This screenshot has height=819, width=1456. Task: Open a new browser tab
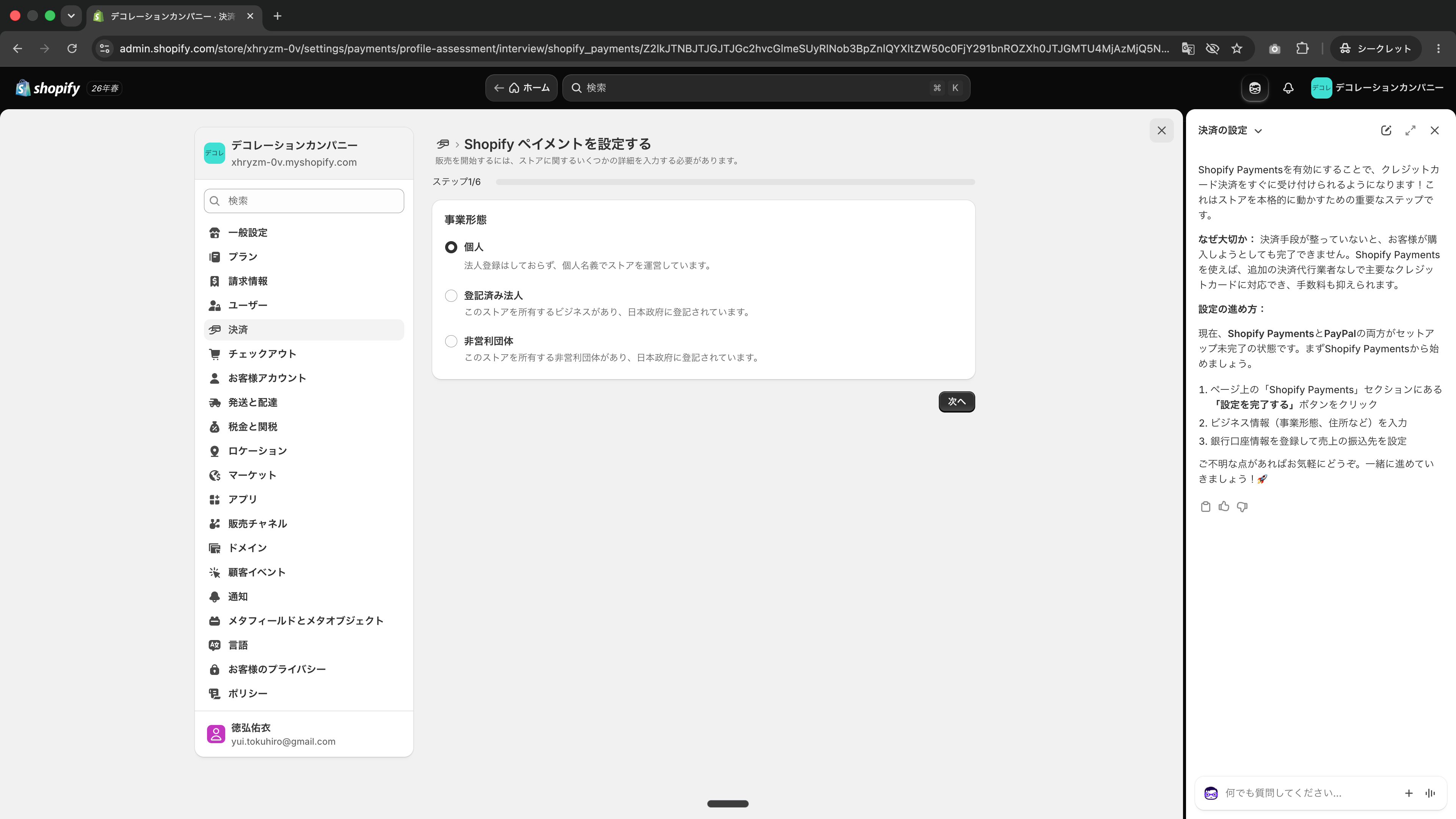point(277,16)
